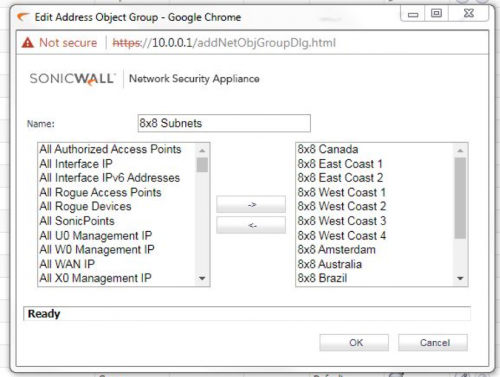Screen dimensions: 500x377
Task: Minimize the Edit Address Object Group window
Action: [413, 14]
